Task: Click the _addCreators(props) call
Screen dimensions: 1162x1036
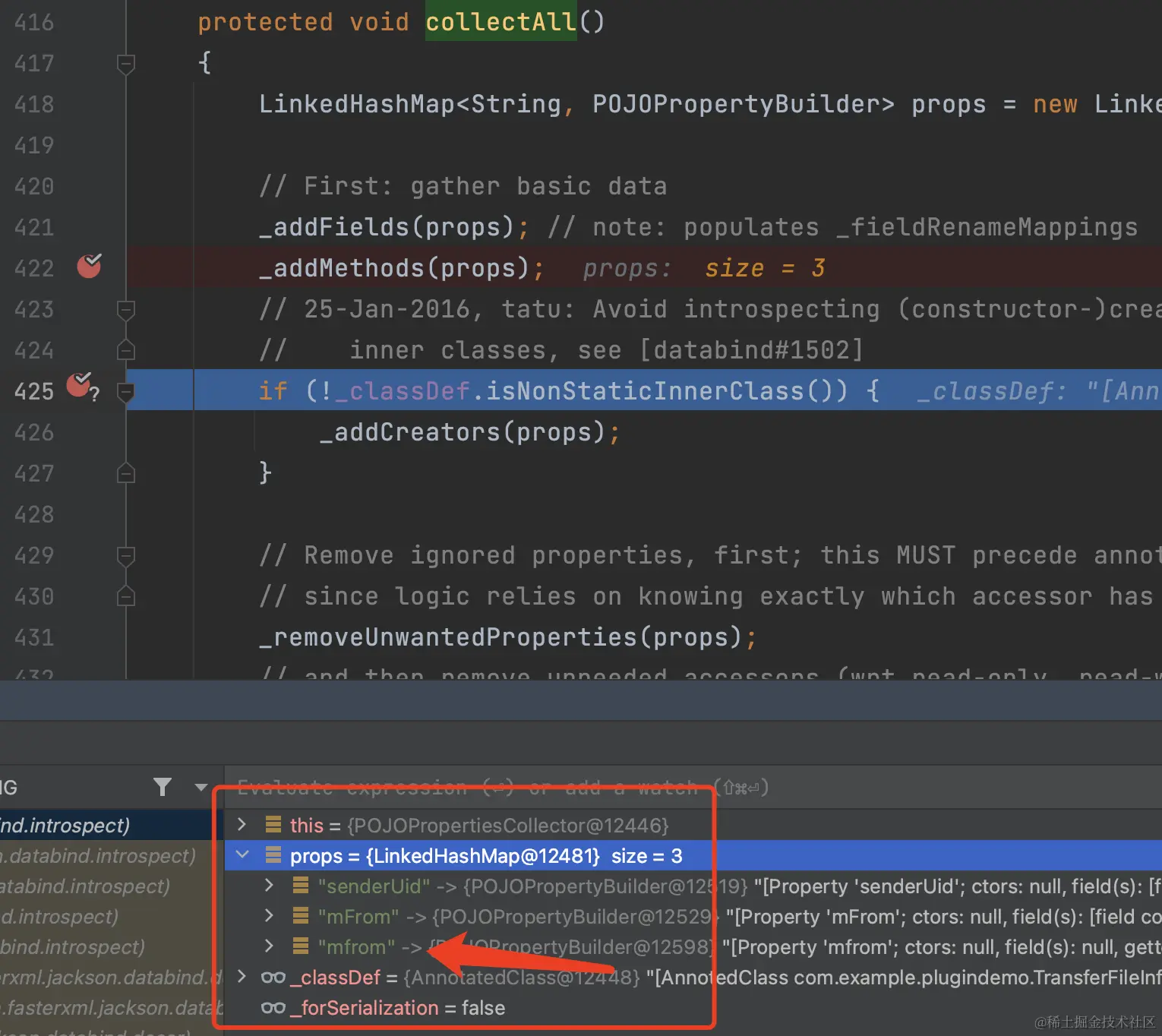Action: click(x=463, y=432)
